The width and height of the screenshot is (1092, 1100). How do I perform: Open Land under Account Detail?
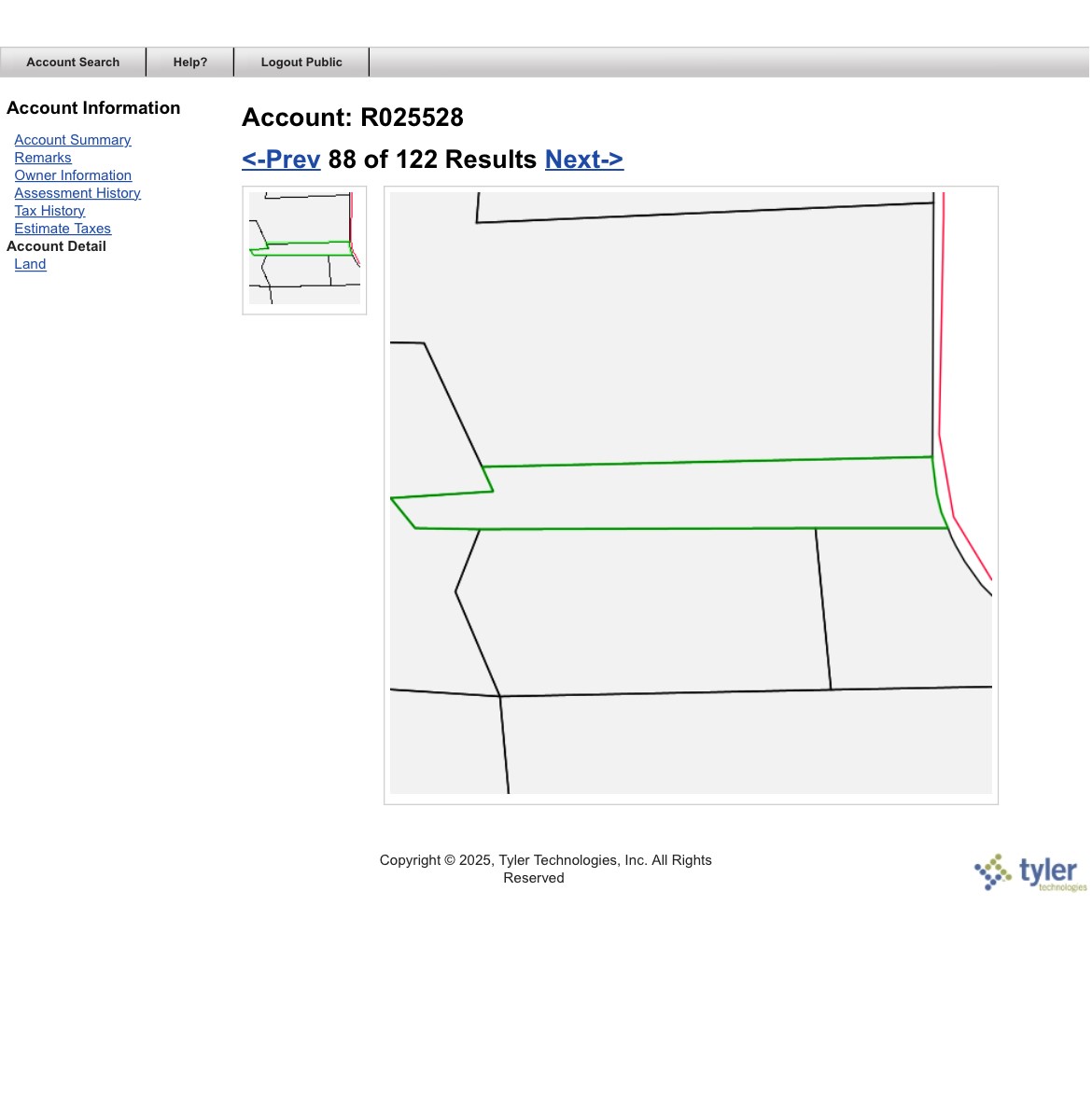tap(30, 264)
